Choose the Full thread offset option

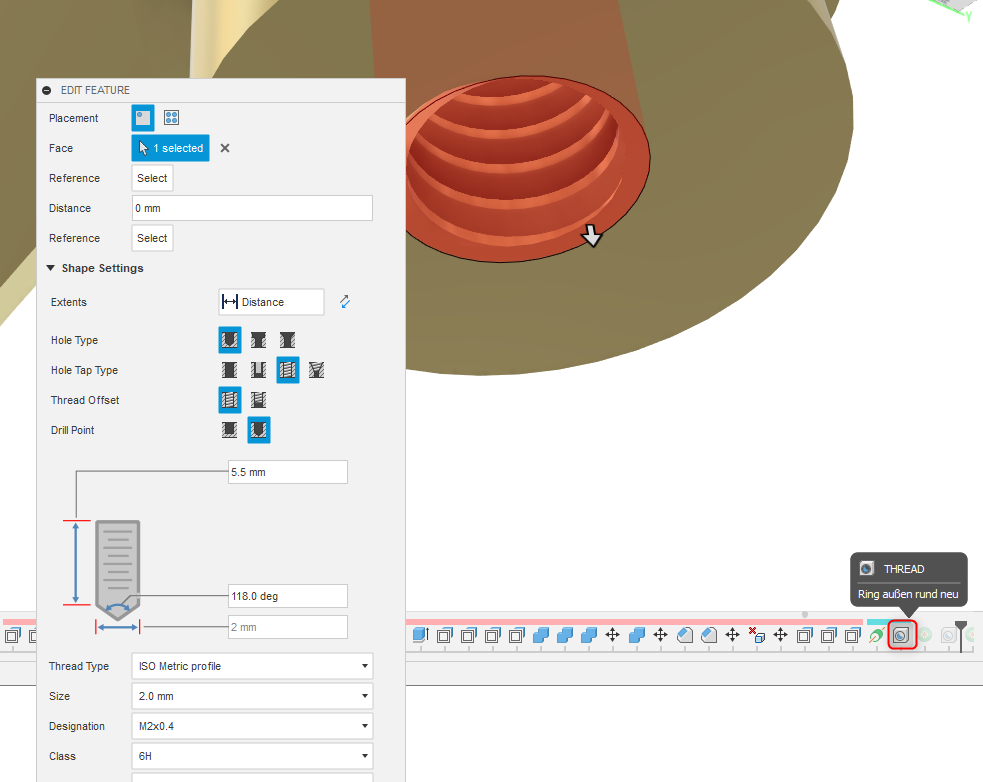[x=229, y=400]
